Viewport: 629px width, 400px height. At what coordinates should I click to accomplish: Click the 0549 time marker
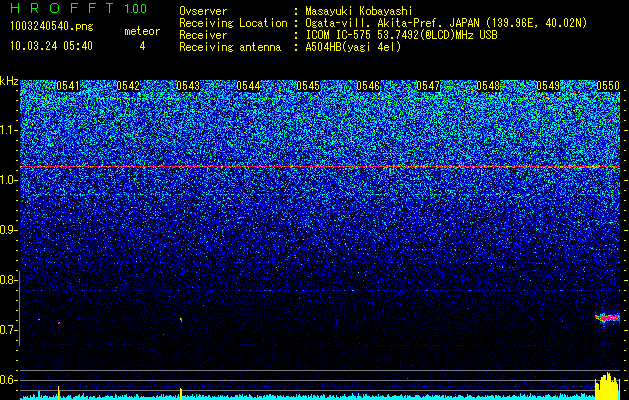[x=548, y=86]
